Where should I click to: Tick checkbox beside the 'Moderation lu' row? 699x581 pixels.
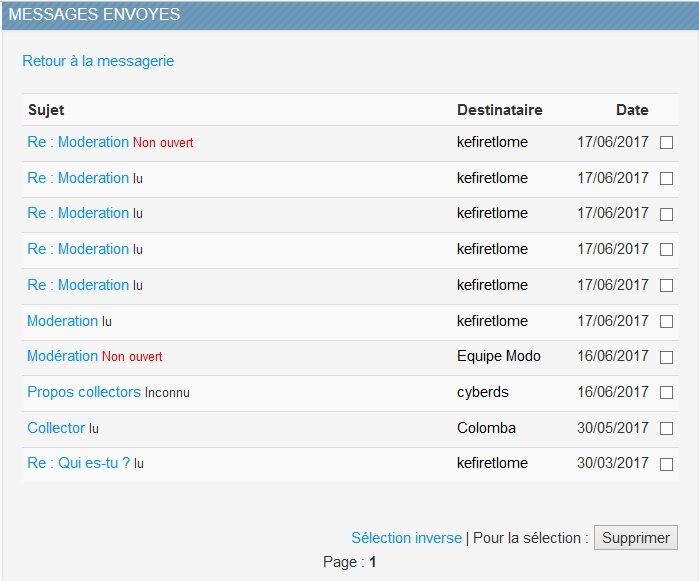click(x=667, y=322)
